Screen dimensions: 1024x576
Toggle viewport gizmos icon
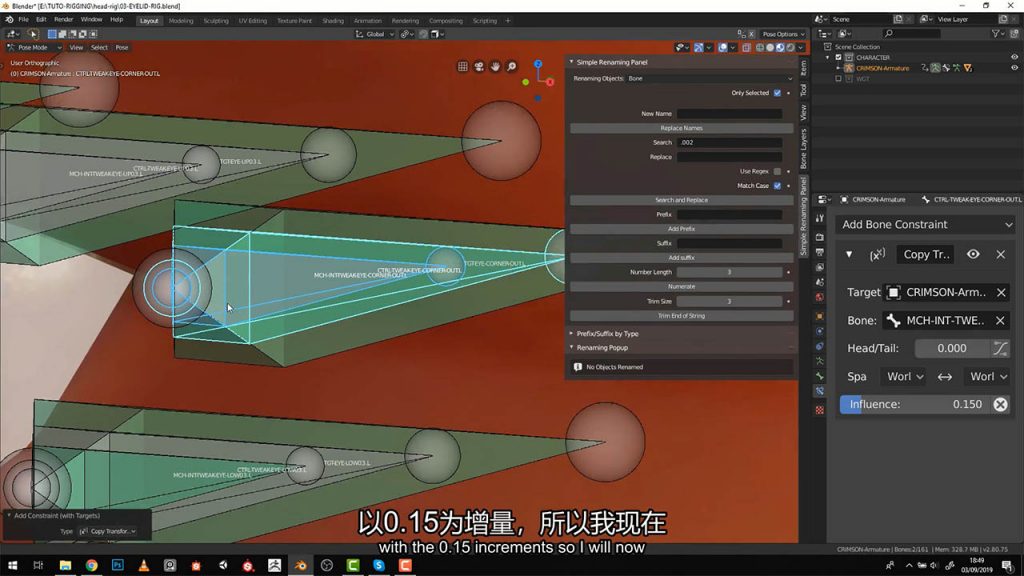699,48
